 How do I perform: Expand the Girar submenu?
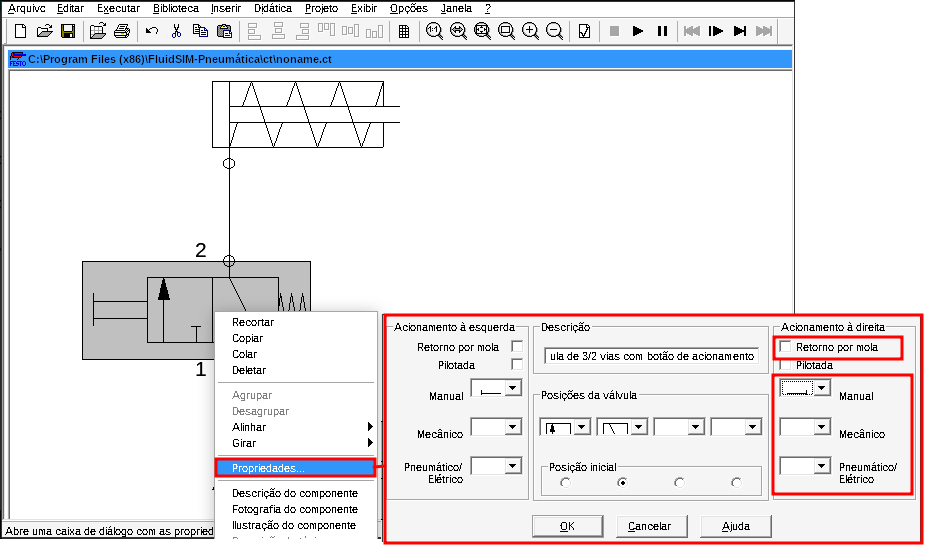(296, 443)
